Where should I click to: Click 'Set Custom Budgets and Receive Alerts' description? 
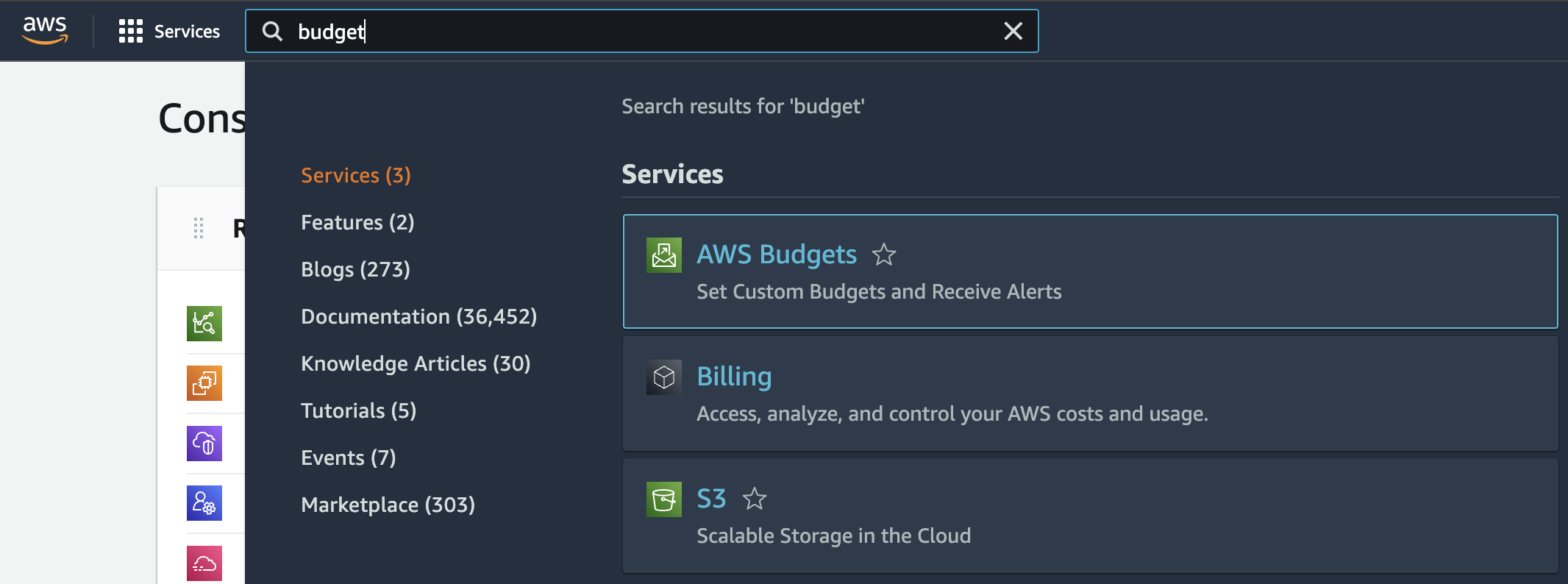pos(879,292)
